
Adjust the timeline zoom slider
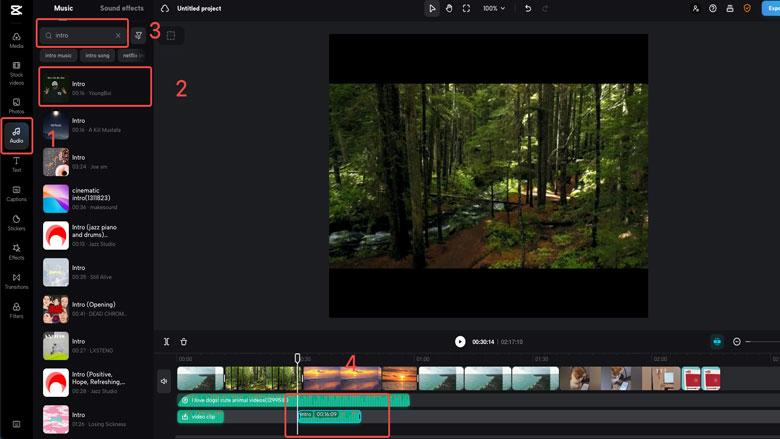point(763,342)
